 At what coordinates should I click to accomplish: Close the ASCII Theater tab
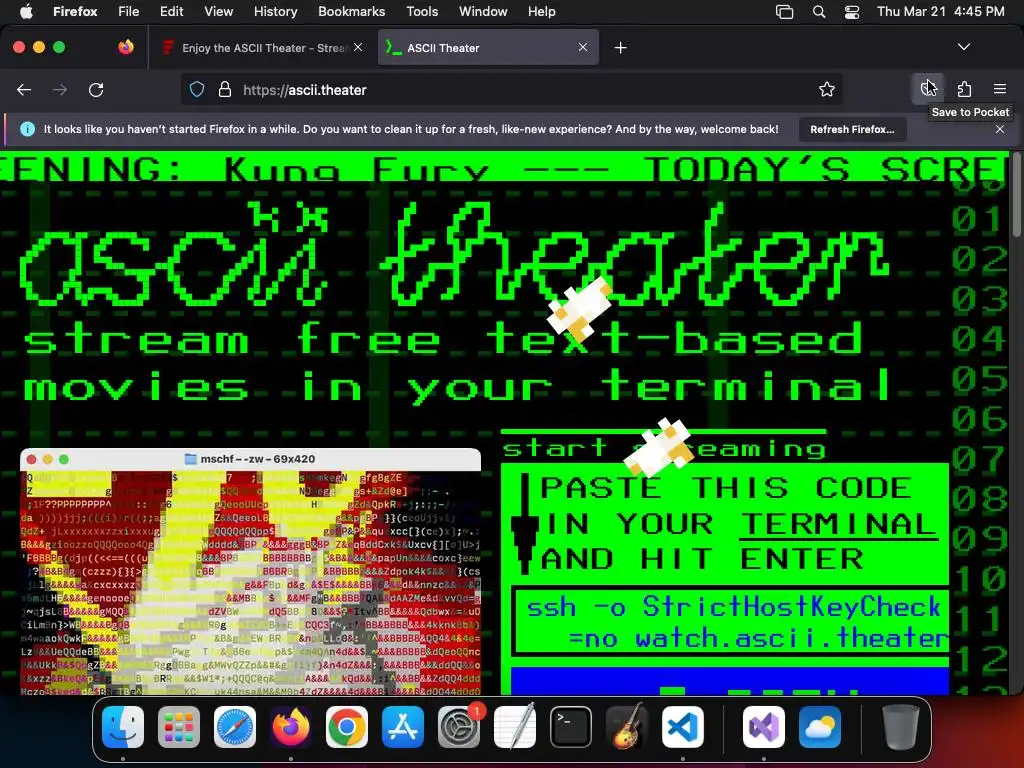click(583, 47)
